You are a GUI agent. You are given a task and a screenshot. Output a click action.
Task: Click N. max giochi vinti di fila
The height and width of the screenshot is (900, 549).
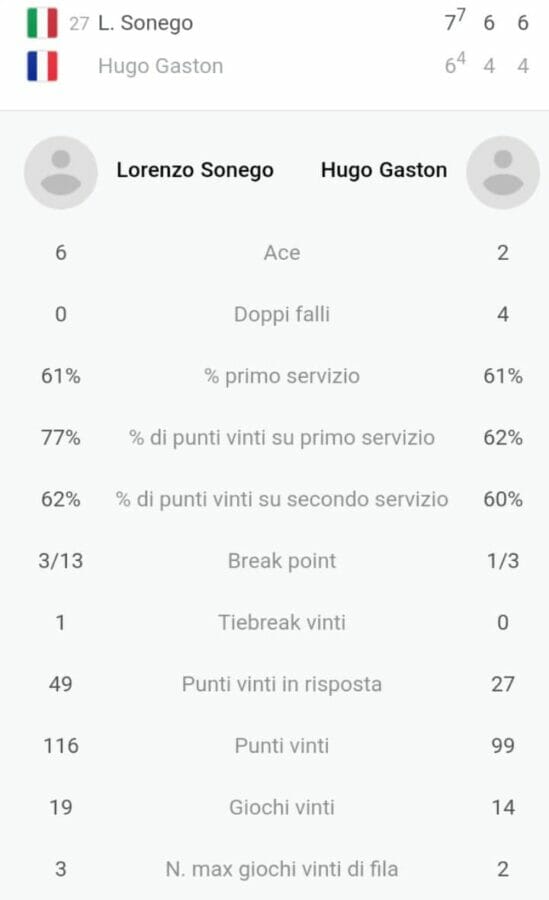(281, 869)
